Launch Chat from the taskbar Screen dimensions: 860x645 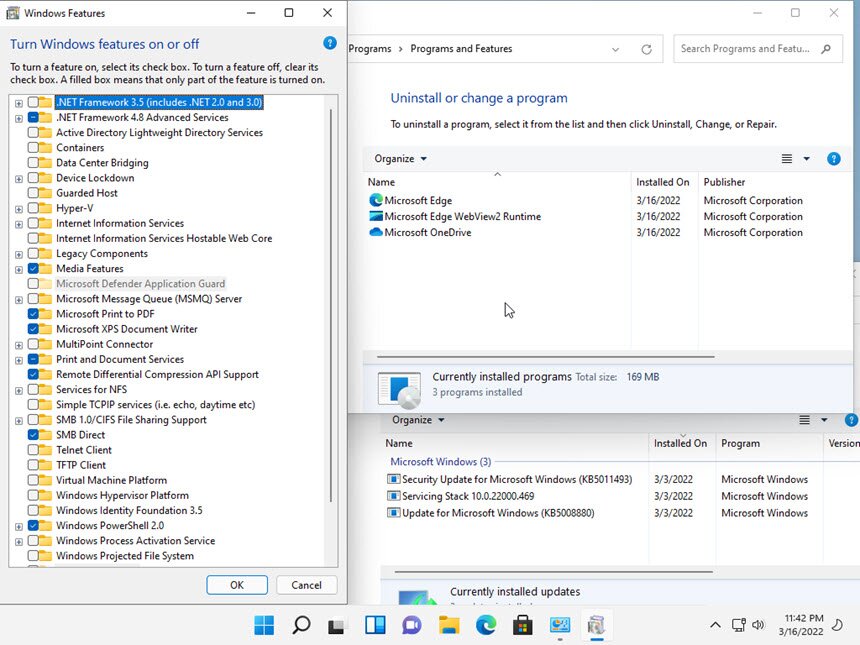(x=411, y=625)
